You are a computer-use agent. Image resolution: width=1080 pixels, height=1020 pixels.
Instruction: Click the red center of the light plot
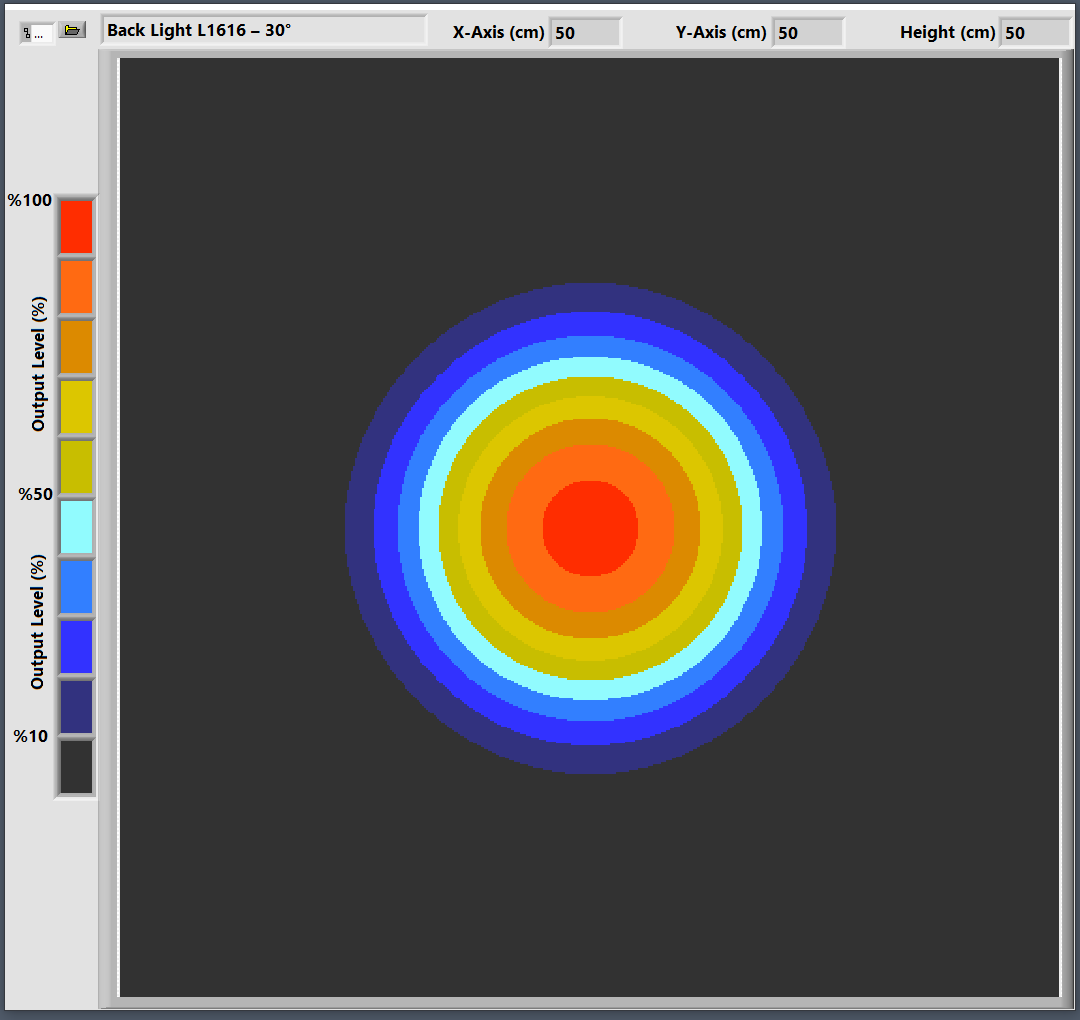pos(590,528)
